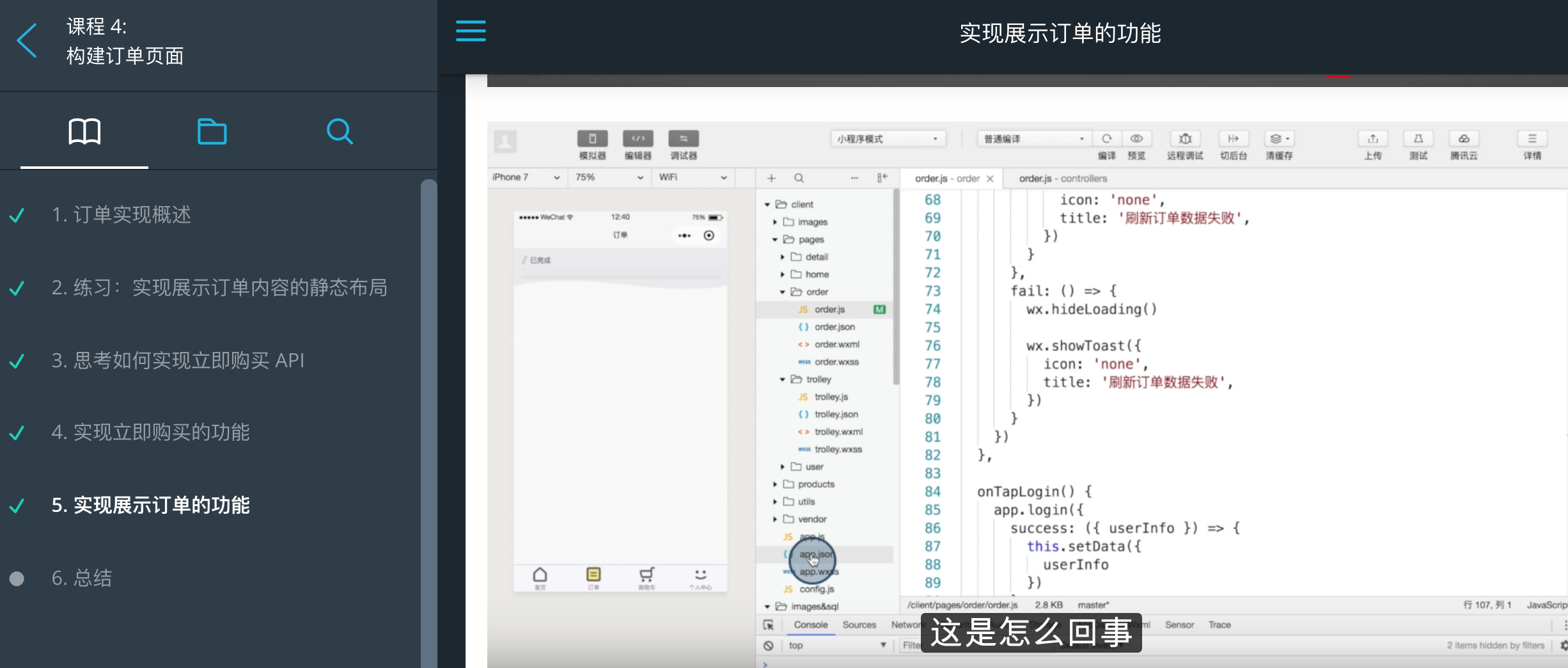Open the debugger (调试器) panel

click(682, 145)
